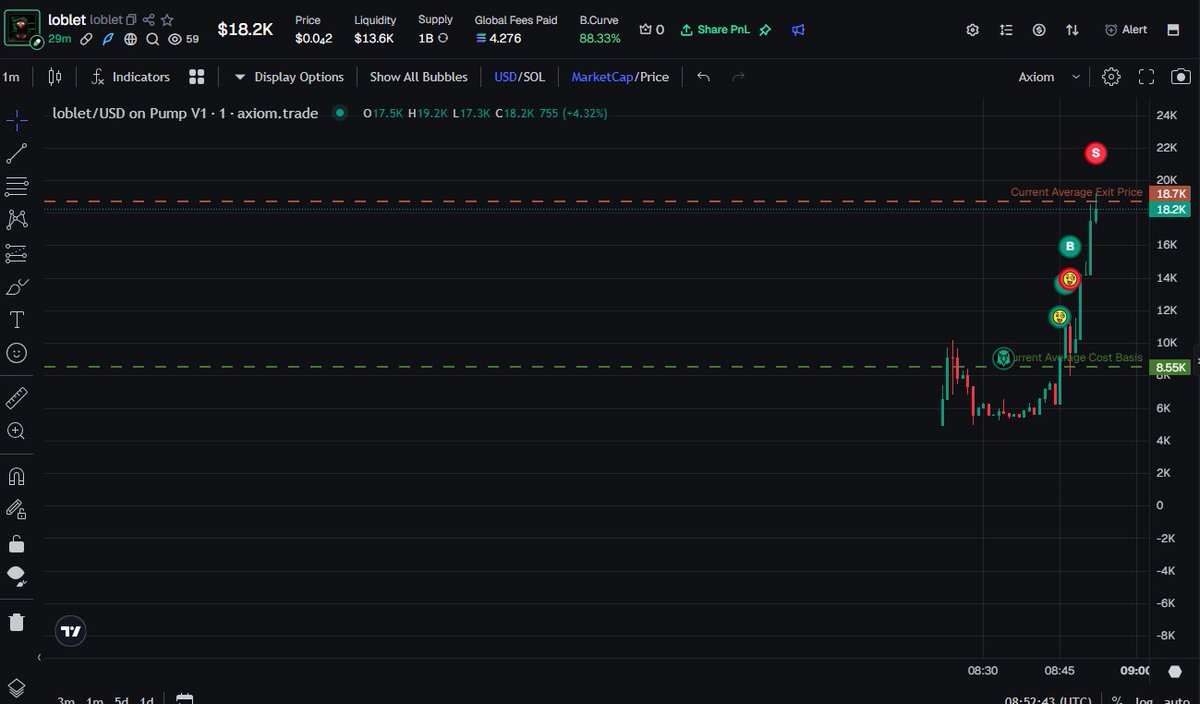
Task: Create a price Alert
Action: tap(1126, 30)
